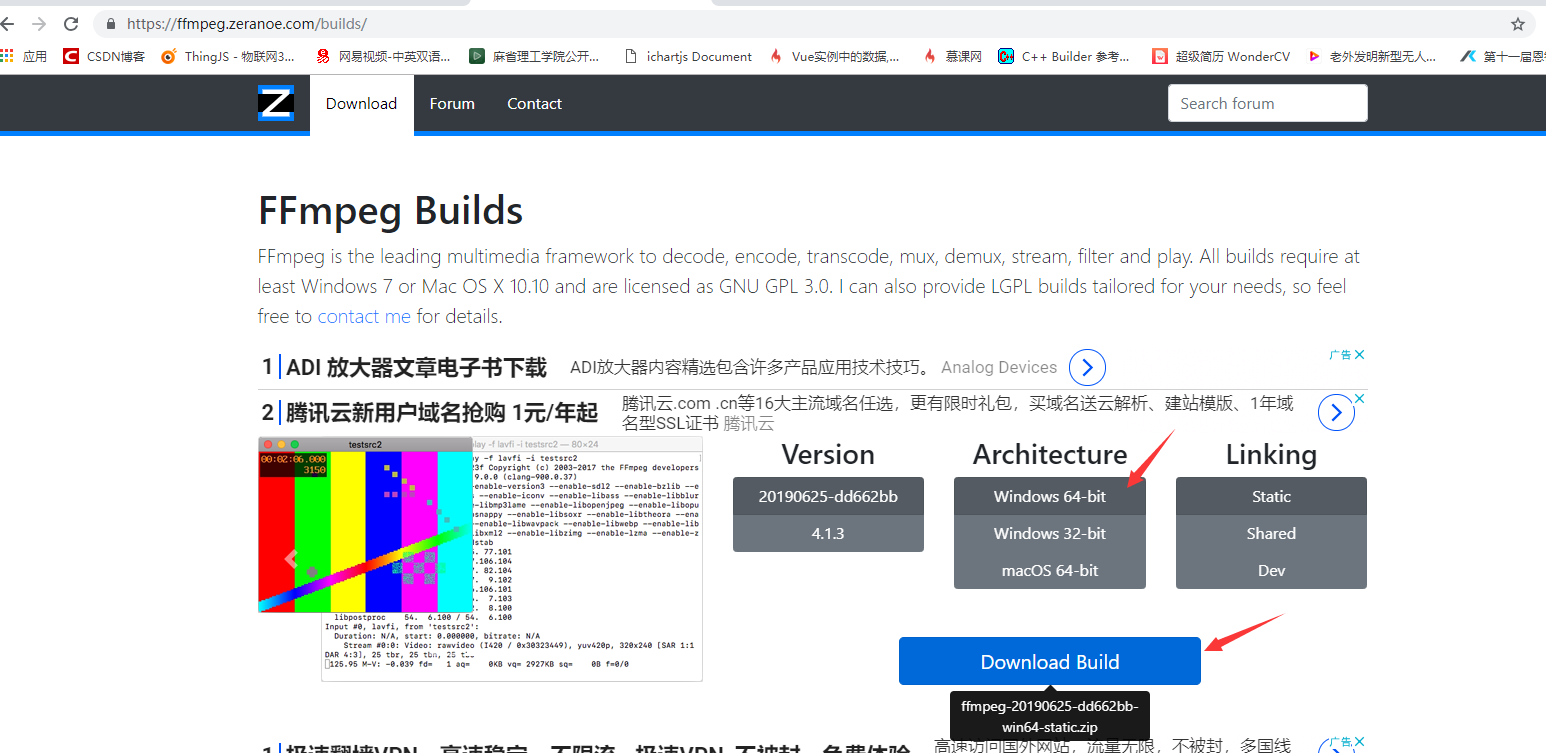Click the arrow circle on the 腾讯云 ad

click(x=1336, y=413)
